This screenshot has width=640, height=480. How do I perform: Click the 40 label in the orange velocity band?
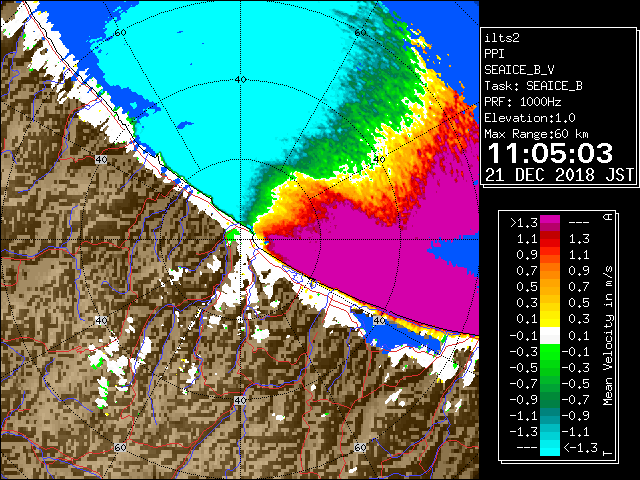[379, 159]
